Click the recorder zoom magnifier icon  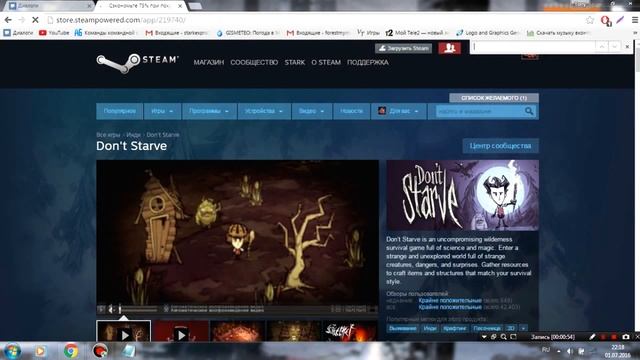pyautogui.click(x=503, y=337)
